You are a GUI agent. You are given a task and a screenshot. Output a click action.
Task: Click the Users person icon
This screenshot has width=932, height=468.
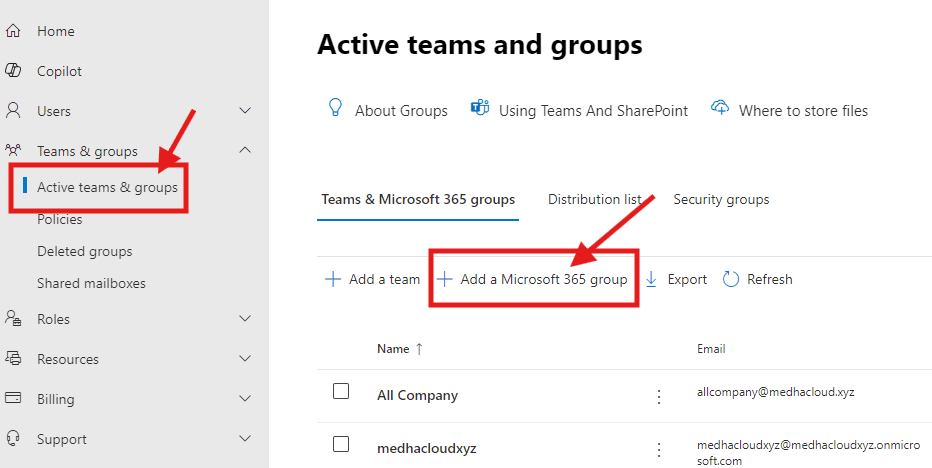[13, 111]
